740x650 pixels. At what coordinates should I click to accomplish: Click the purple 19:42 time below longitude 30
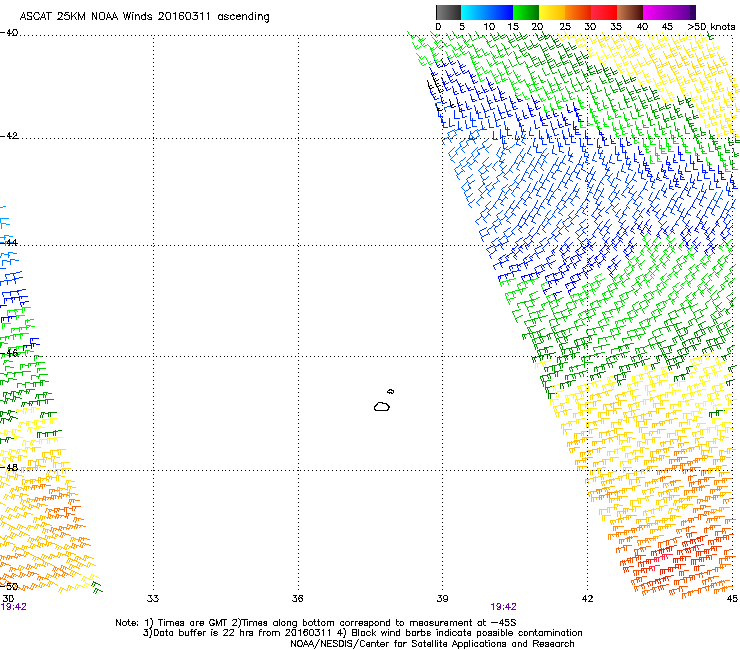[x=14, y=607]
